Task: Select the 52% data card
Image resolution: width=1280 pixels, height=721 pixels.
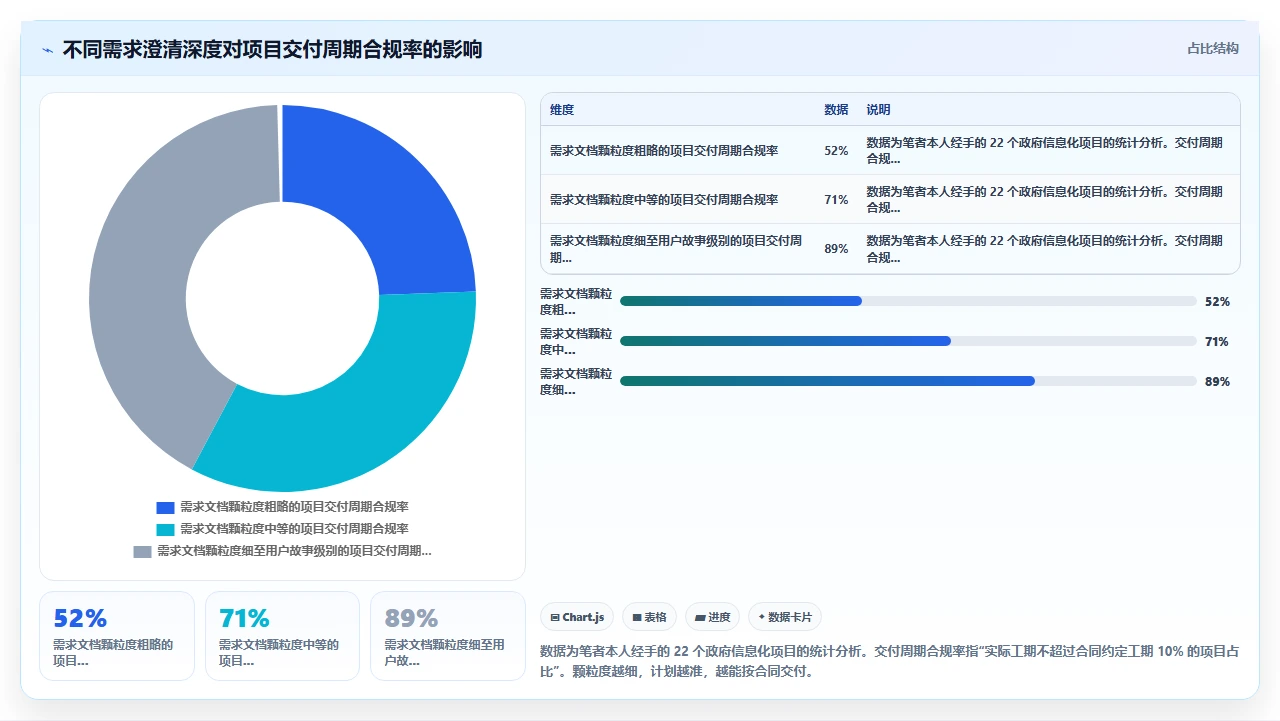Action: coord(117,636)
